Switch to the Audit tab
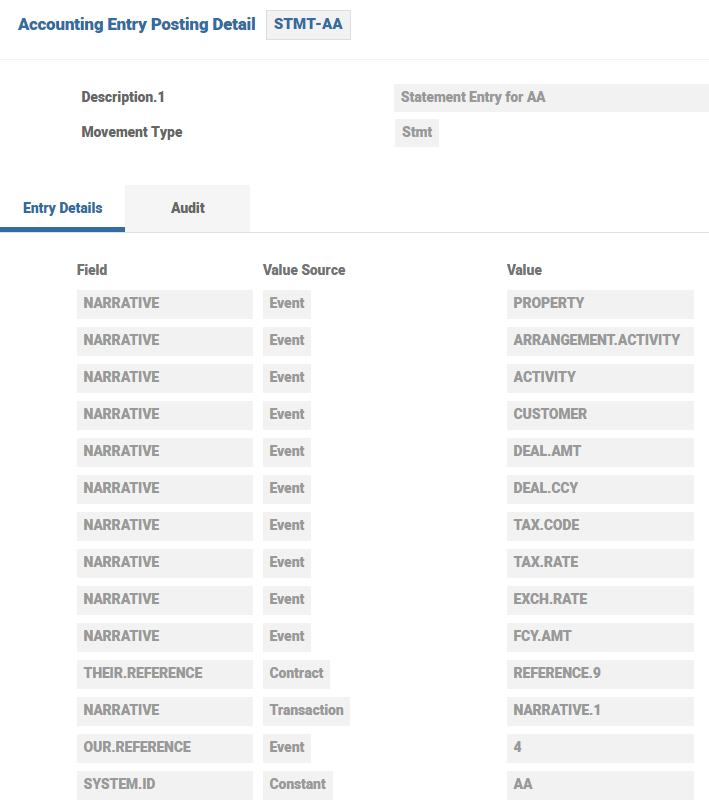Screen dimensions: 709x809 click(x=187, y=208)
